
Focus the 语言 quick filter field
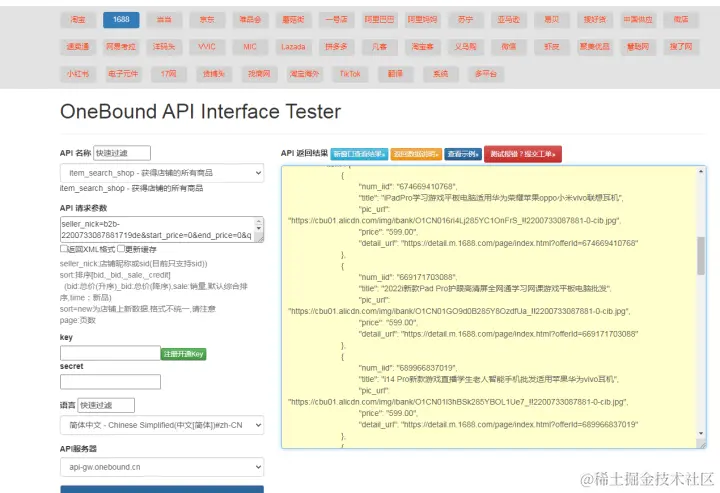coord(106,405)
